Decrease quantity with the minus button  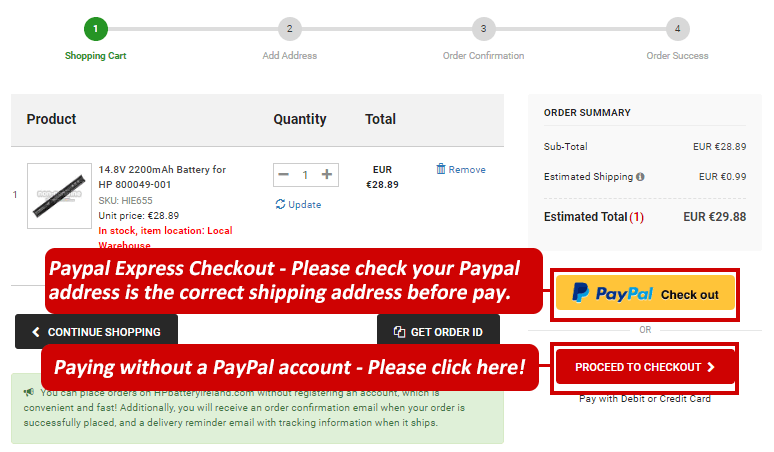284,175
